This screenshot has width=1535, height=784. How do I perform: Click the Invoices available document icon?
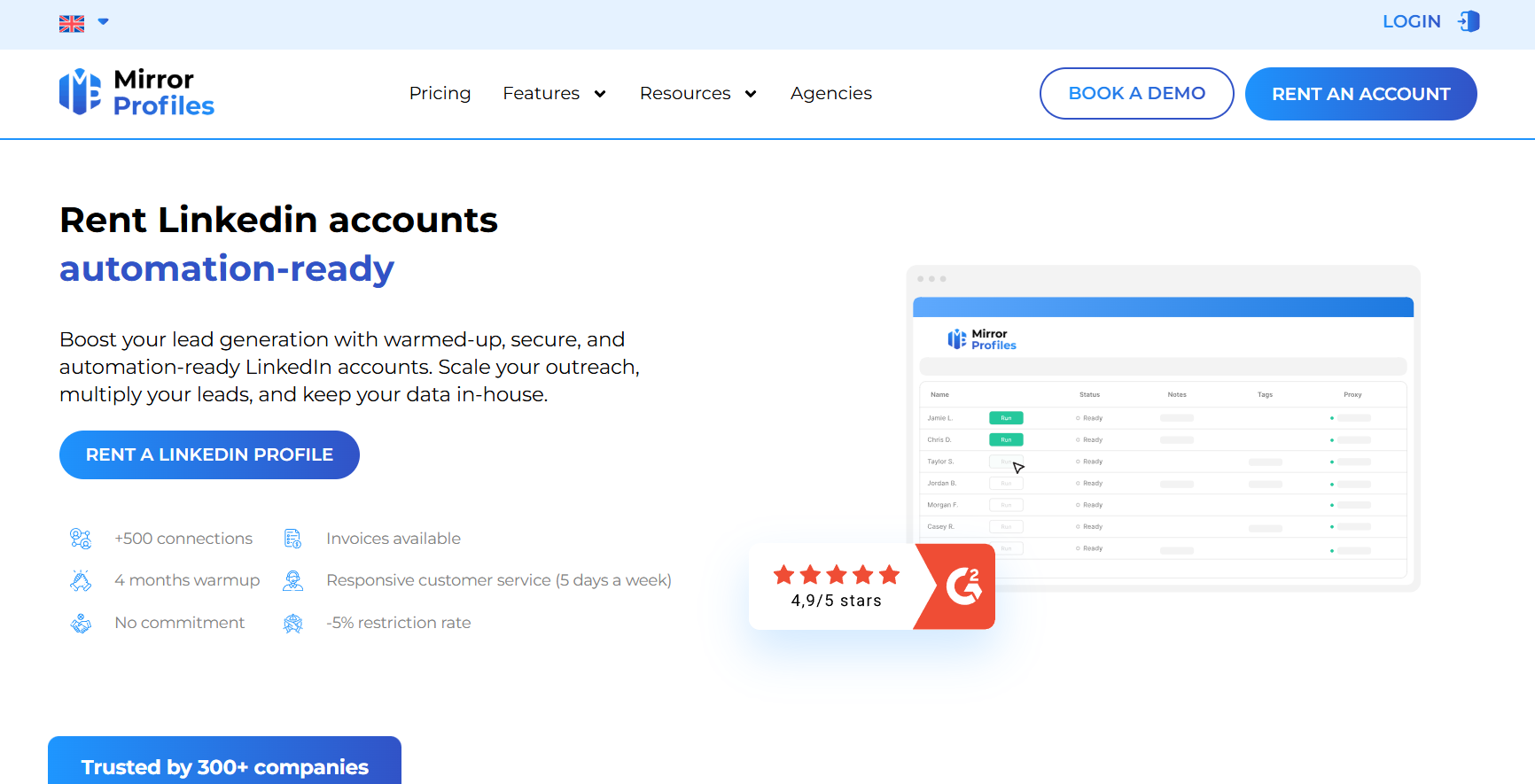click(292, 539)
